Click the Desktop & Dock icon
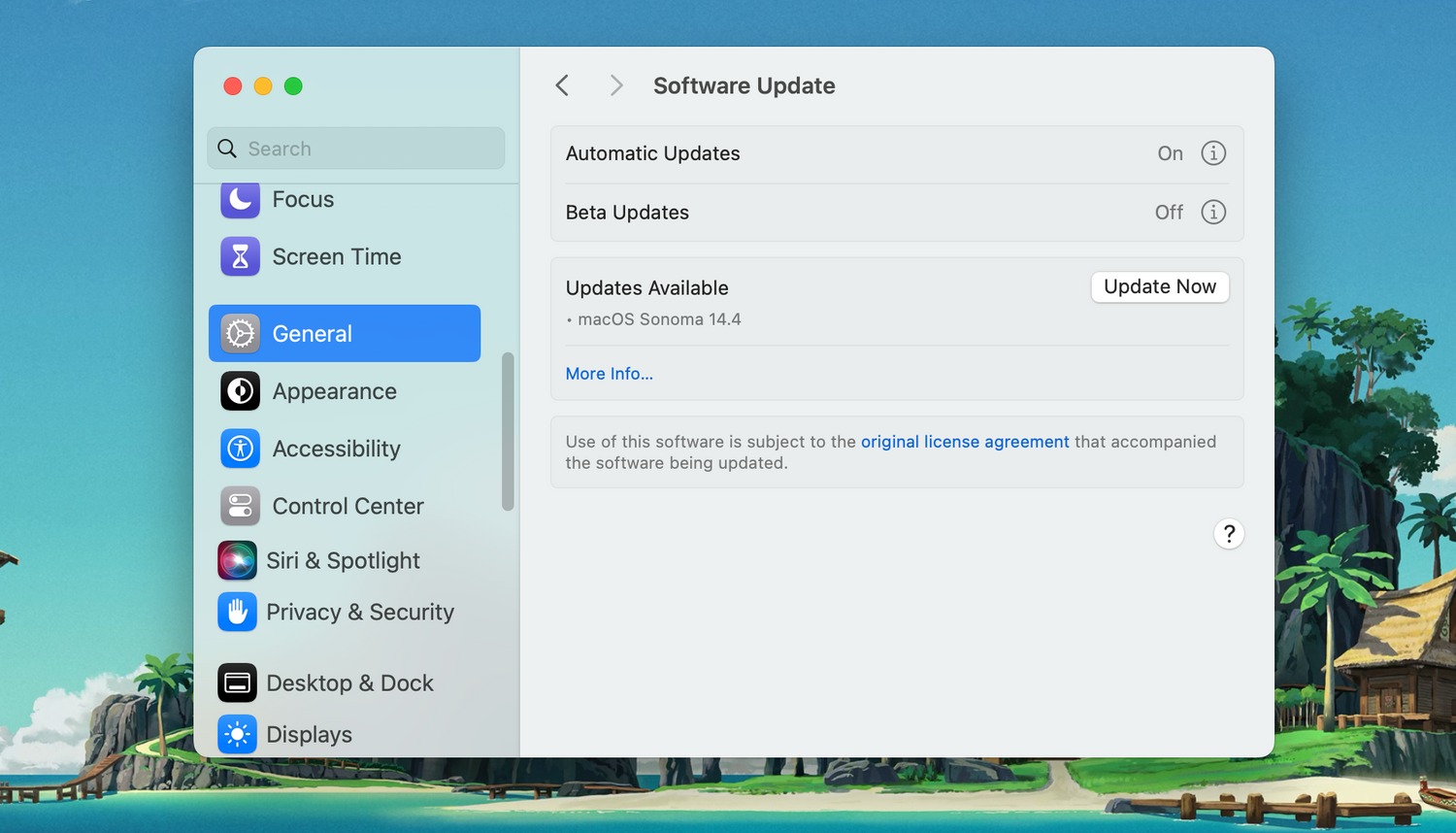The width and height of the screenshot is (1456, 833). click(x=237, y=683)
